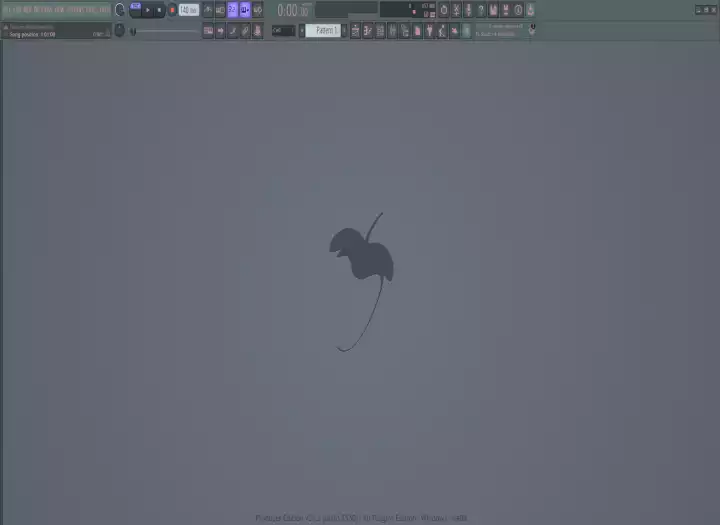This screenshot has width=720, height=525.
Task: Open the Piano roll view icon
Action: [368, 31]
